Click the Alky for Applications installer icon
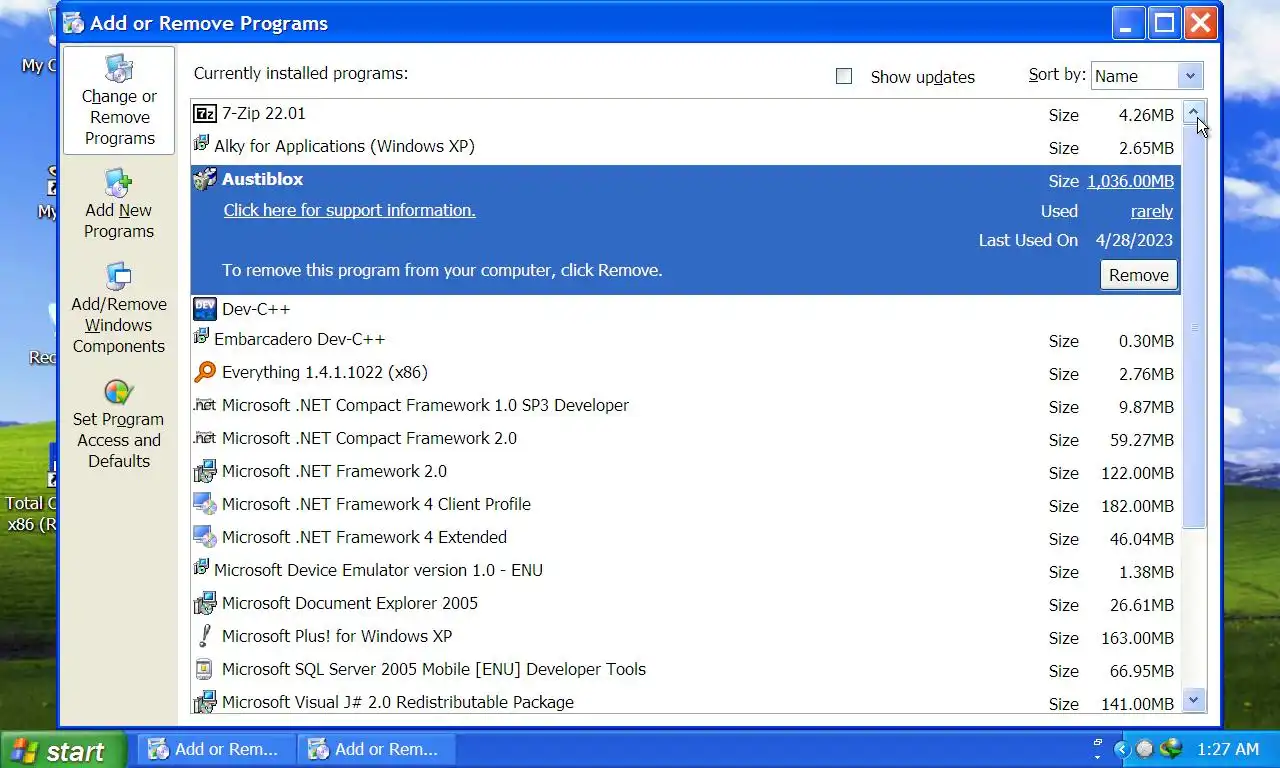1280x768 pixels. tap(201, 145)
